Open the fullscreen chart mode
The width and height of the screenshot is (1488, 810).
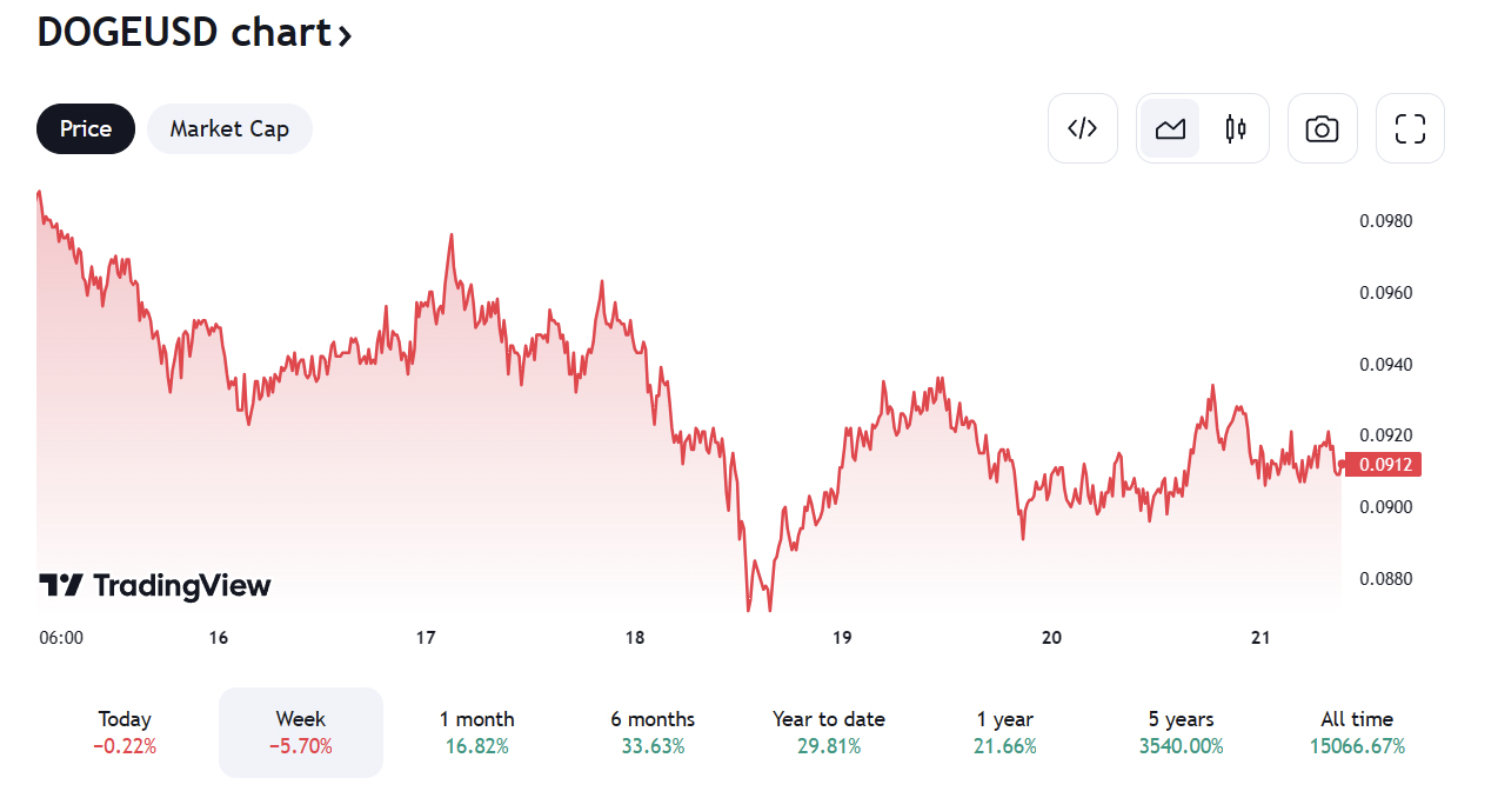click(1410, 128)
